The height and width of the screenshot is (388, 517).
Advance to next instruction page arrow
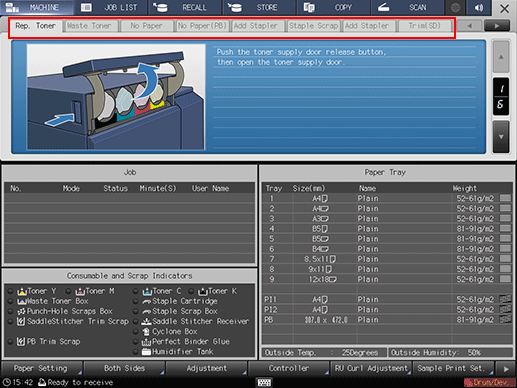tap(501, 137)
